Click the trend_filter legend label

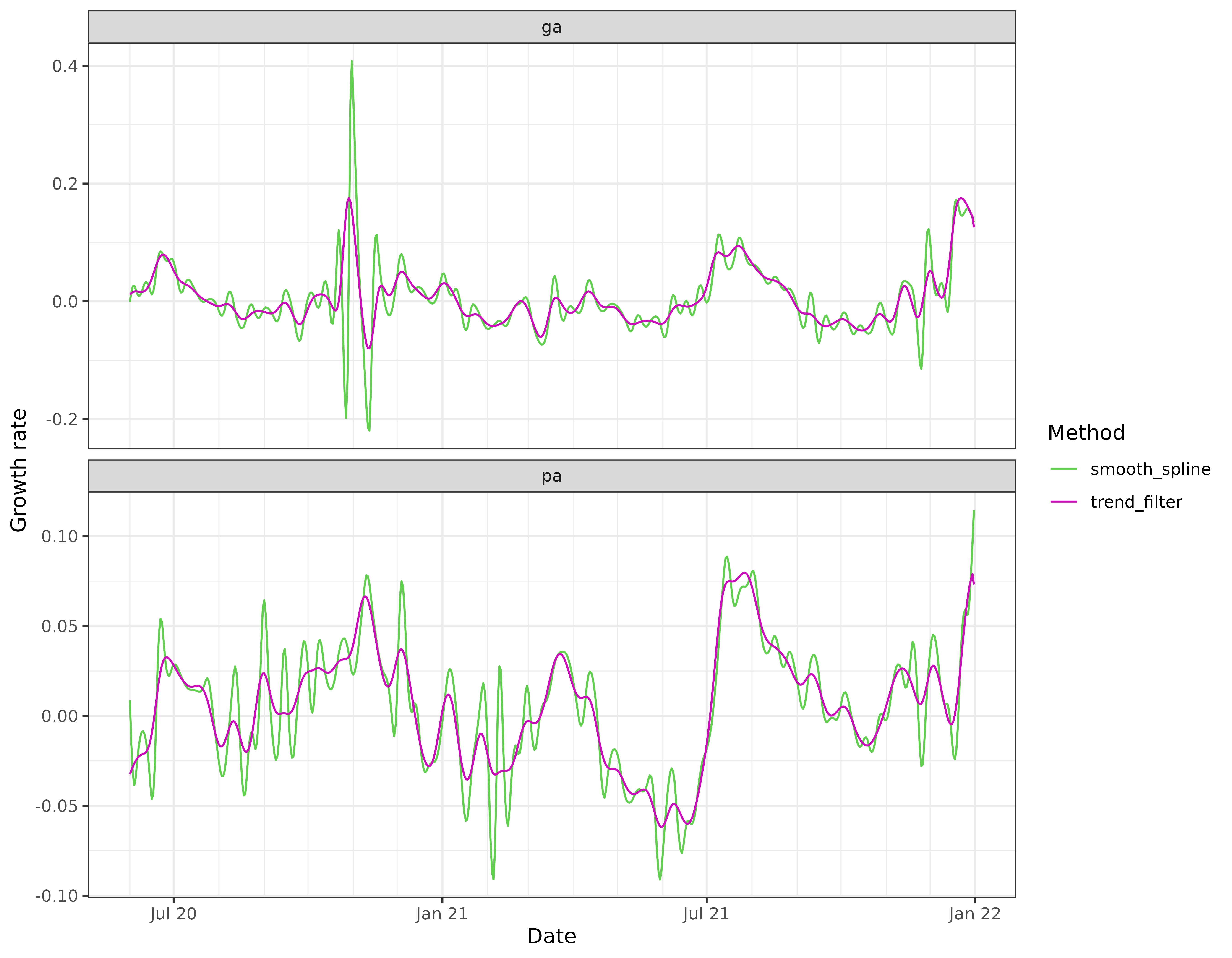tap(1136, 502)
